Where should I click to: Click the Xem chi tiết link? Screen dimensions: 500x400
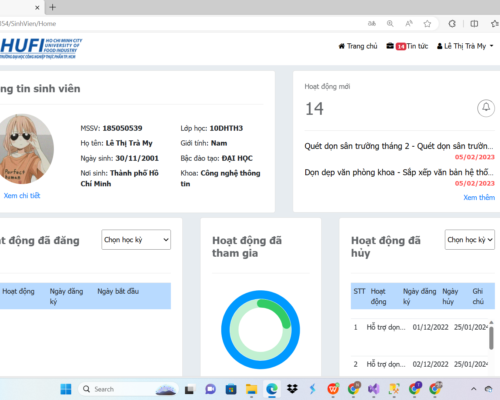coord(22,196)
